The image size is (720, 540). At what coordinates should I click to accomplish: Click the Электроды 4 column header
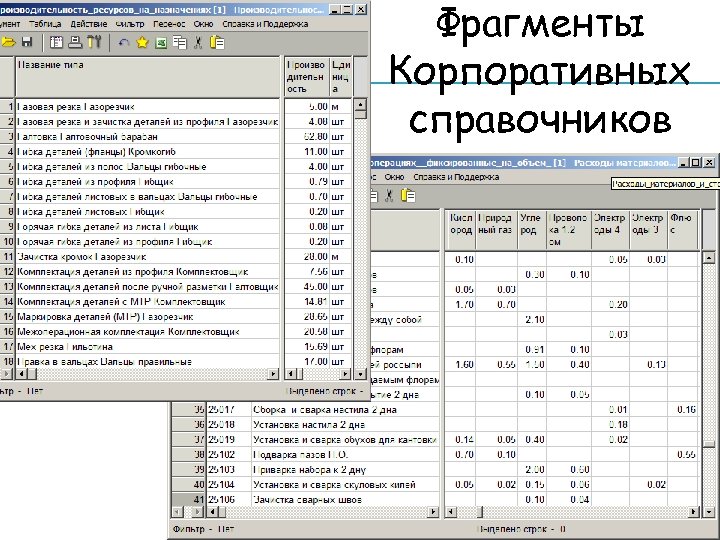point(610,230)
